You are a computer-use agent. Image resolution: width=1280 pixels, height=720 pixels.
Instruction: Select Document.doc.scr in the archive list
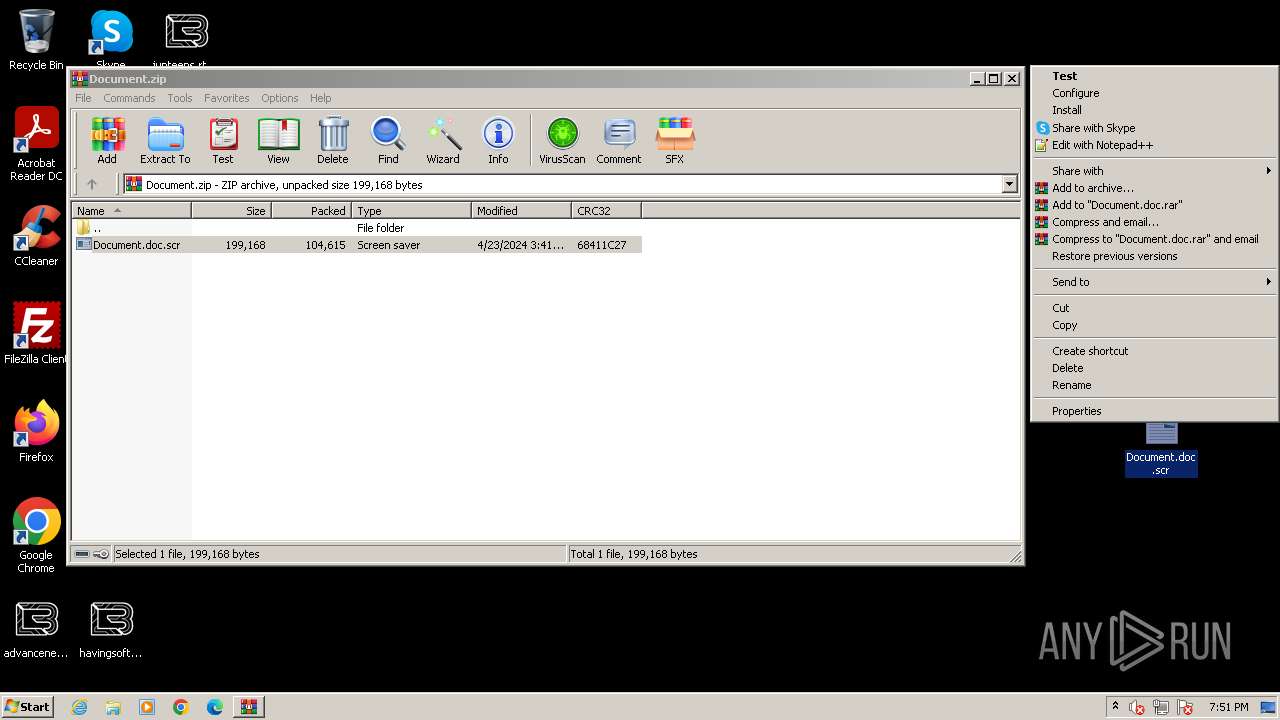coord(357,245)
